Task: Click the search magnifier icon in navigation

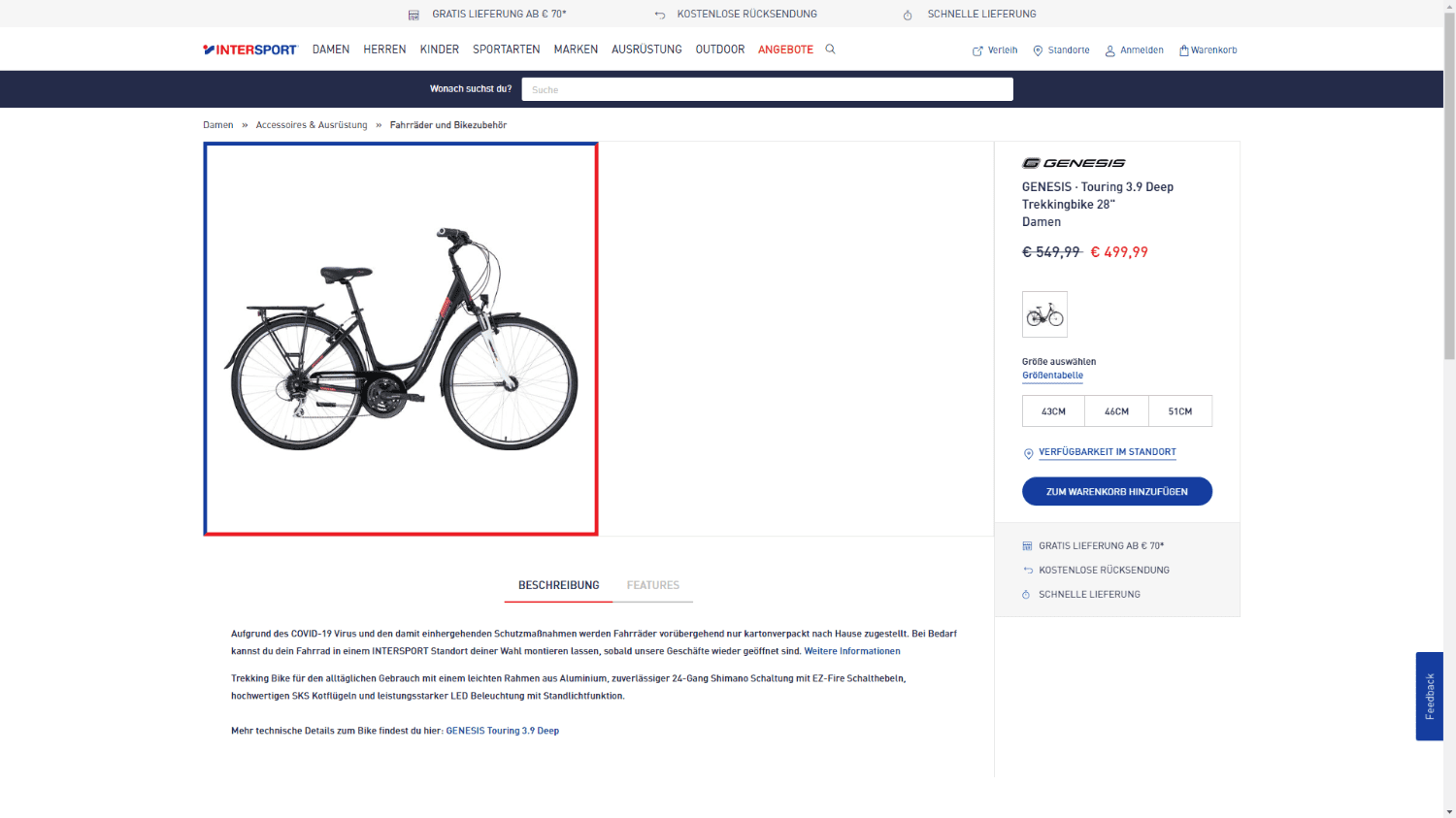Action: [830, 49]
